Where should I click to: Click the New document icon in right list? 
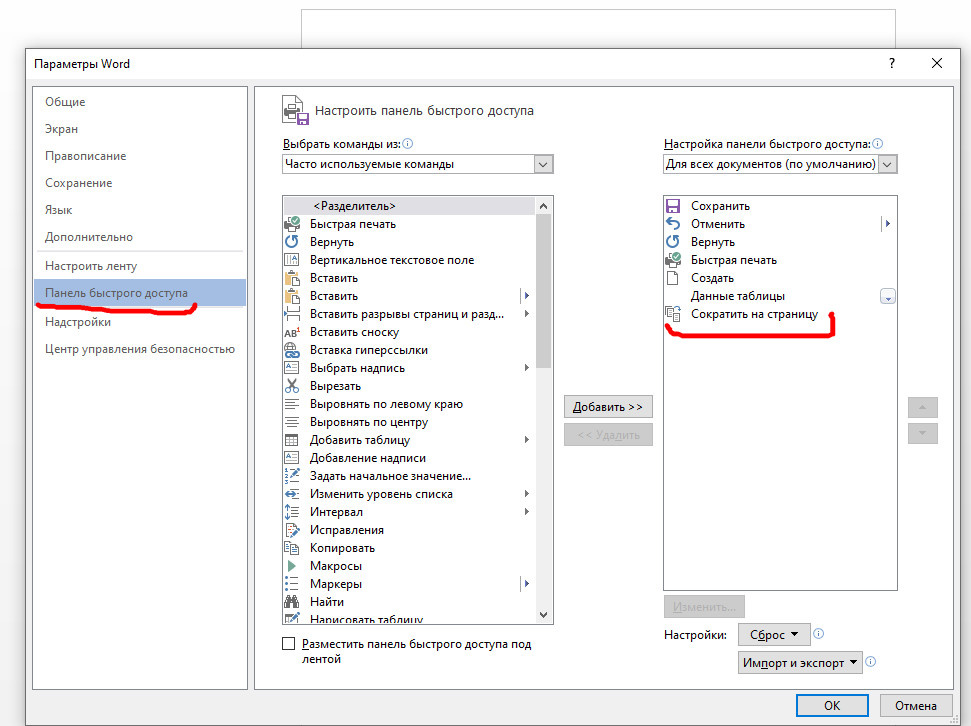coord(673,278)
